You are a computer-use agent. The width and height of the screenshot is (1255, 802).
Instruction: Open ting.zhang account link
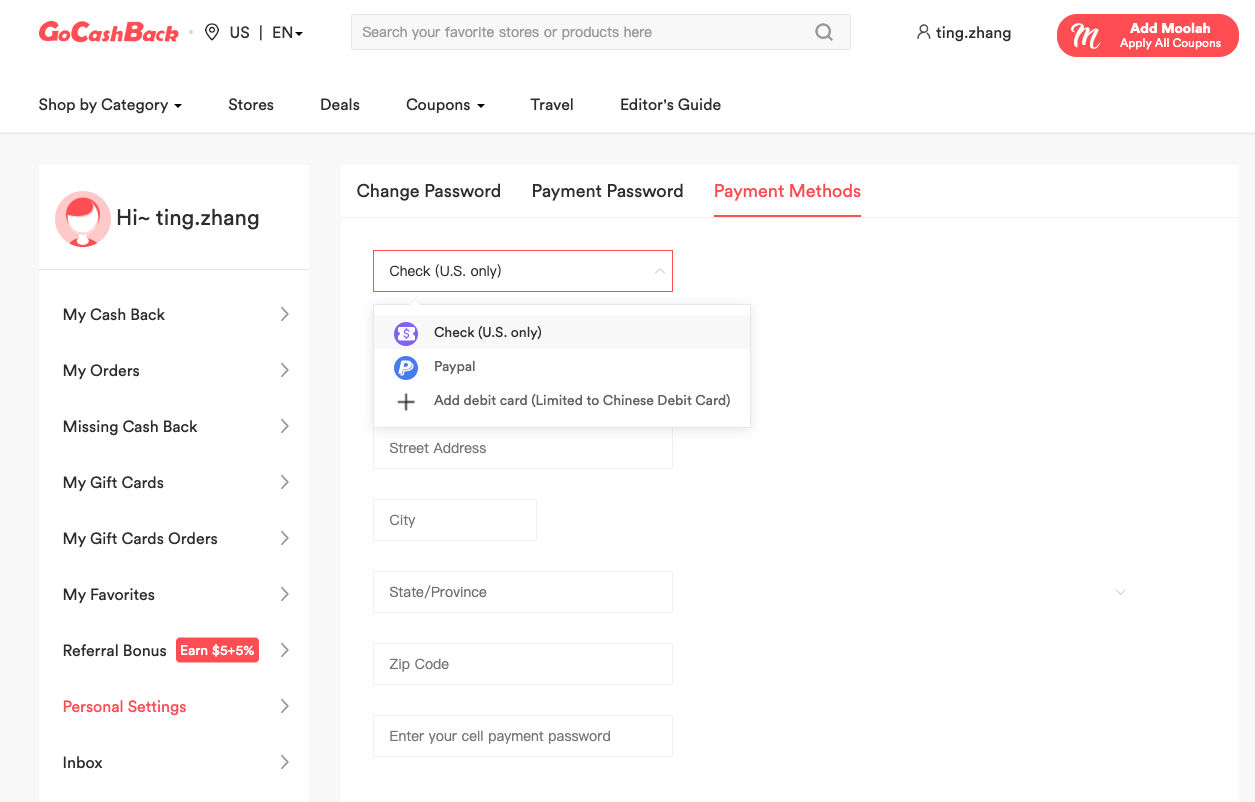964,32
